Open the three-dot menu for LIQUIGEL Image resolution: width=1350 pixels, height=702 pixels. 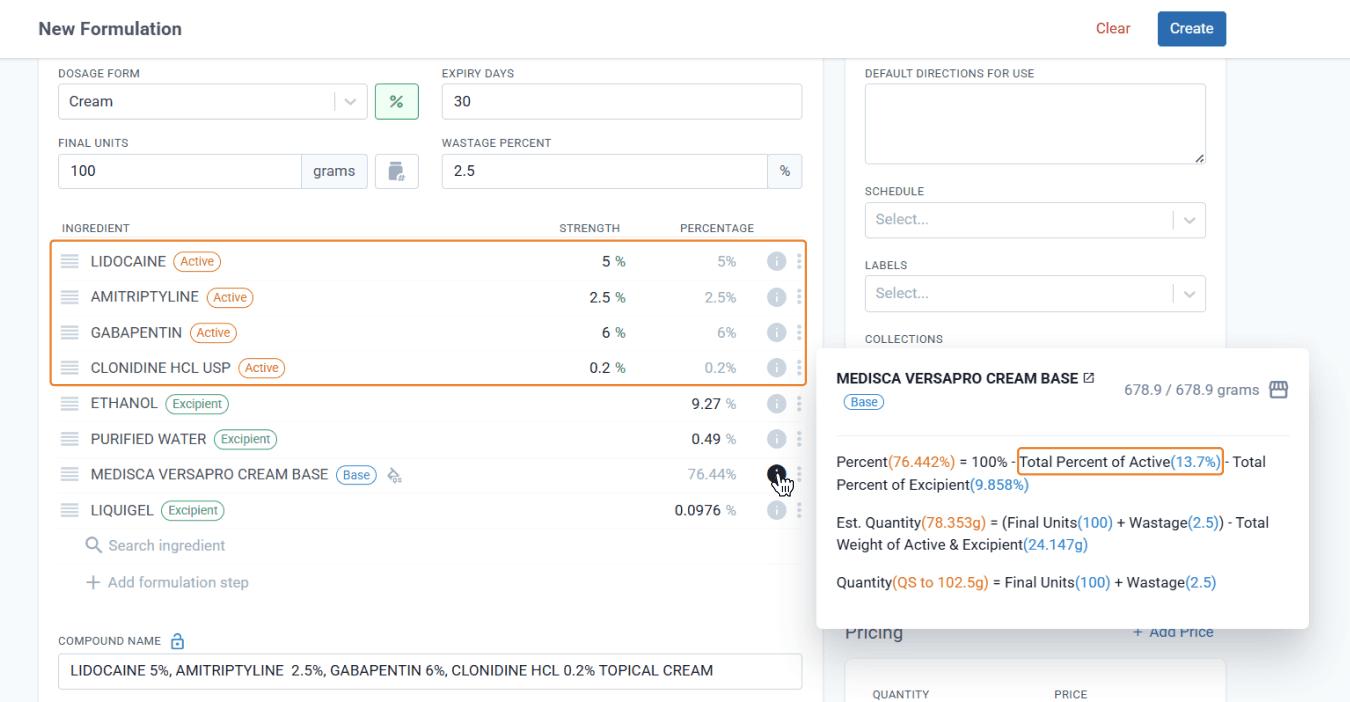(799, 510)
